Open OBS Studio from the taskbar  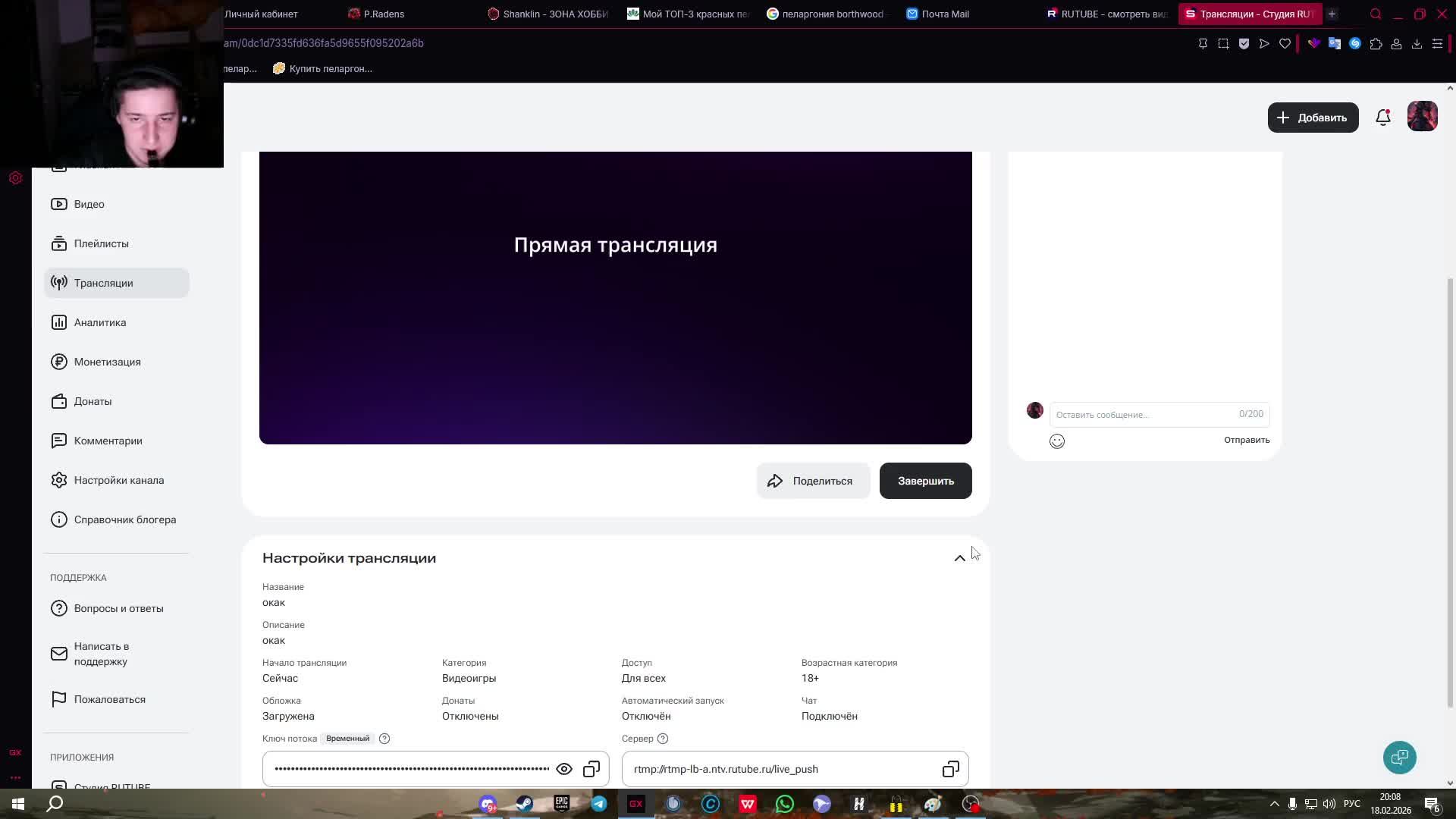pyautogui.click(x=969, y=803)
